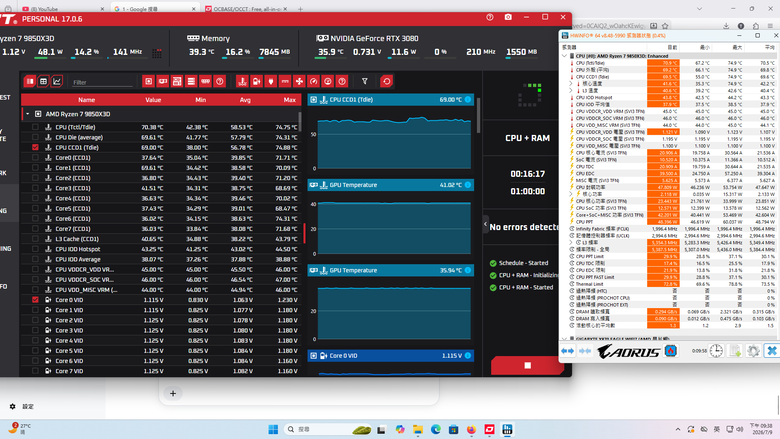Check the Core 7 VID checkbox
This screenshot has width=780, height=439.
click(x=35, y=371)
